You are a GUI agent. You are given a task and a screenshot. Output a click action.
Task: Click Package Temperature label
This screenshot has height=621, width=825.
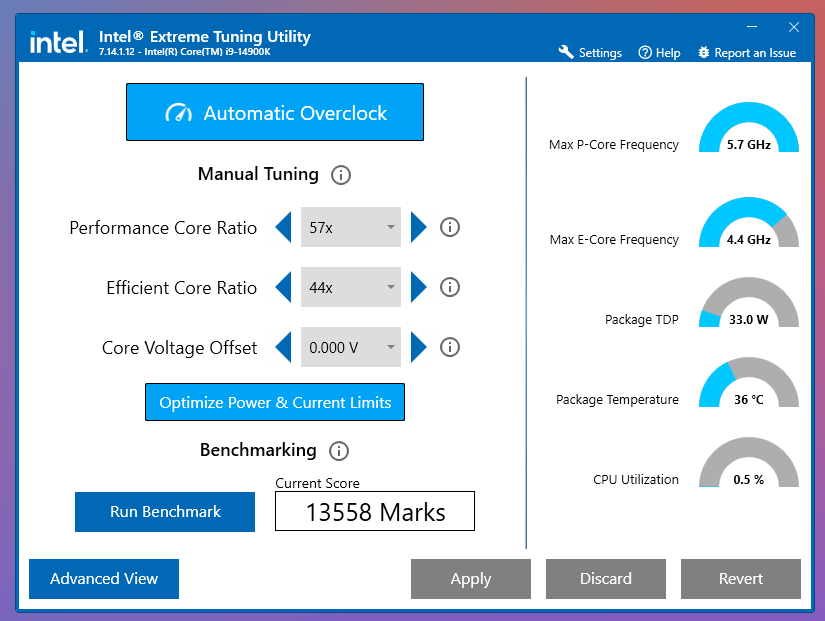click(618, 400)
